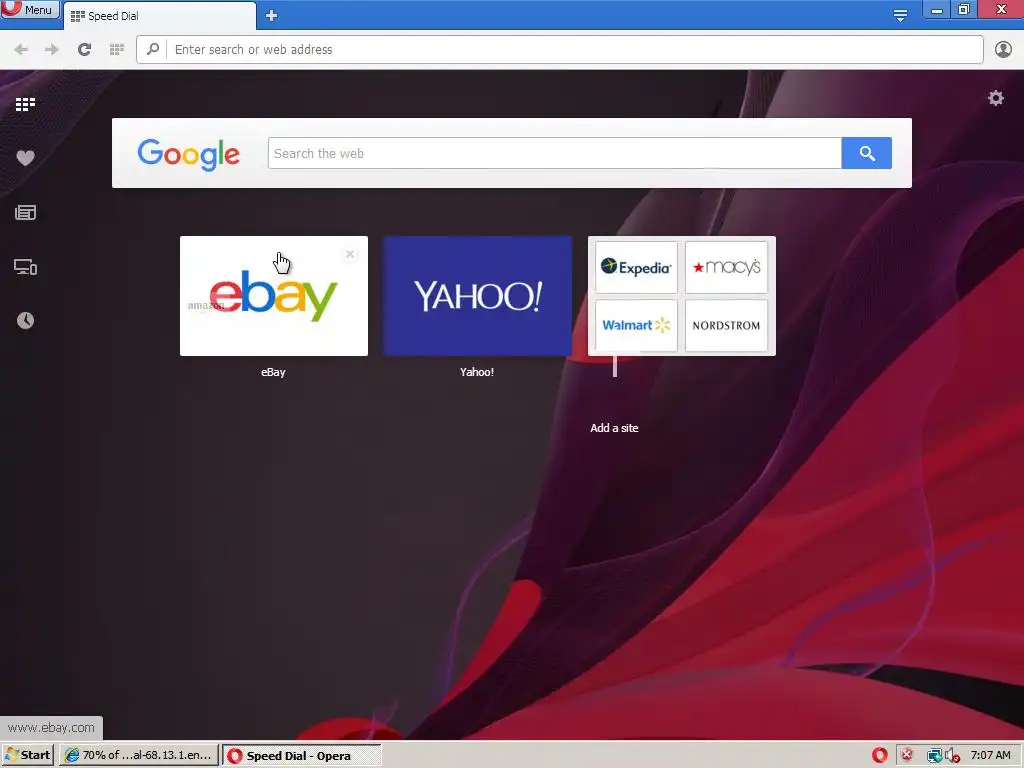The image size is (1024, 768).
Task: Click the address bar search magnifier icon
Action: tap(153, 50)
